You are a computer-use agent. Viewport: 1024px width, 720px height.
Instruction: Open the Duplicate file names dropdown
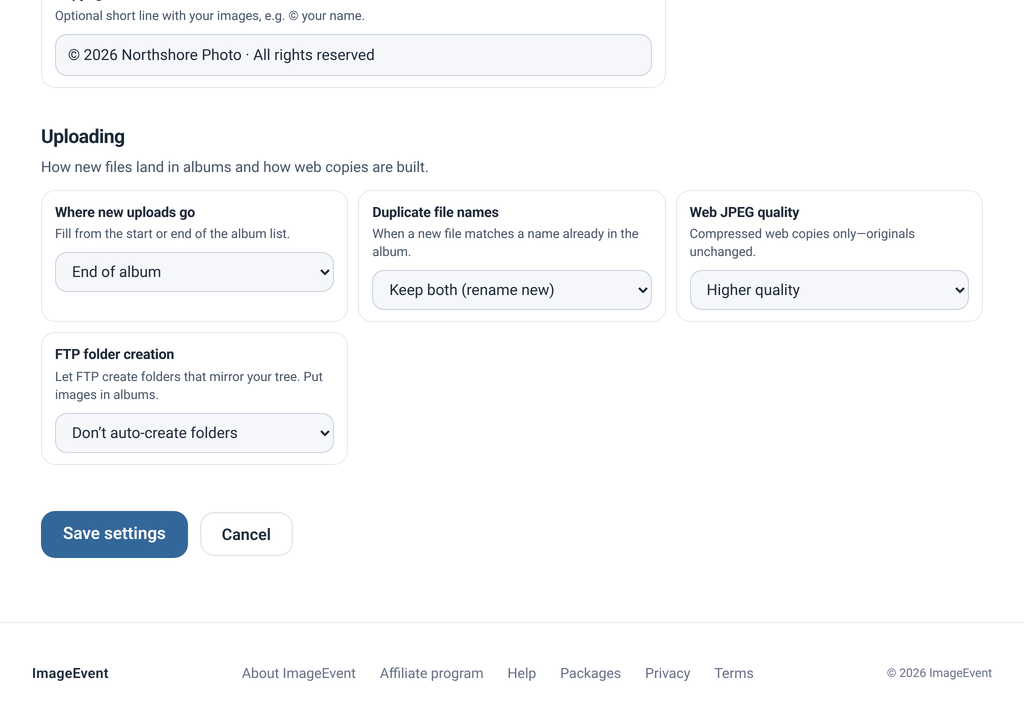[512, 290]
